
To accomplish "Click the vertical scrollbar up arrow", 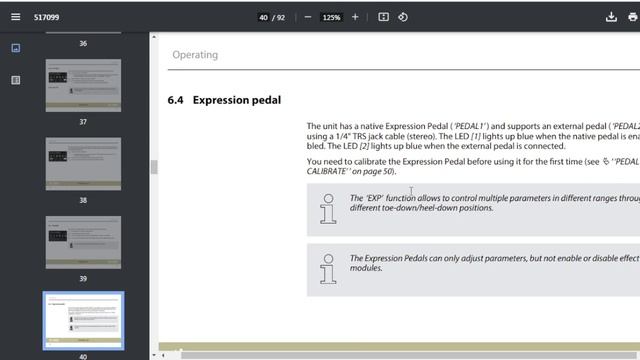I will tap(154, 37).
